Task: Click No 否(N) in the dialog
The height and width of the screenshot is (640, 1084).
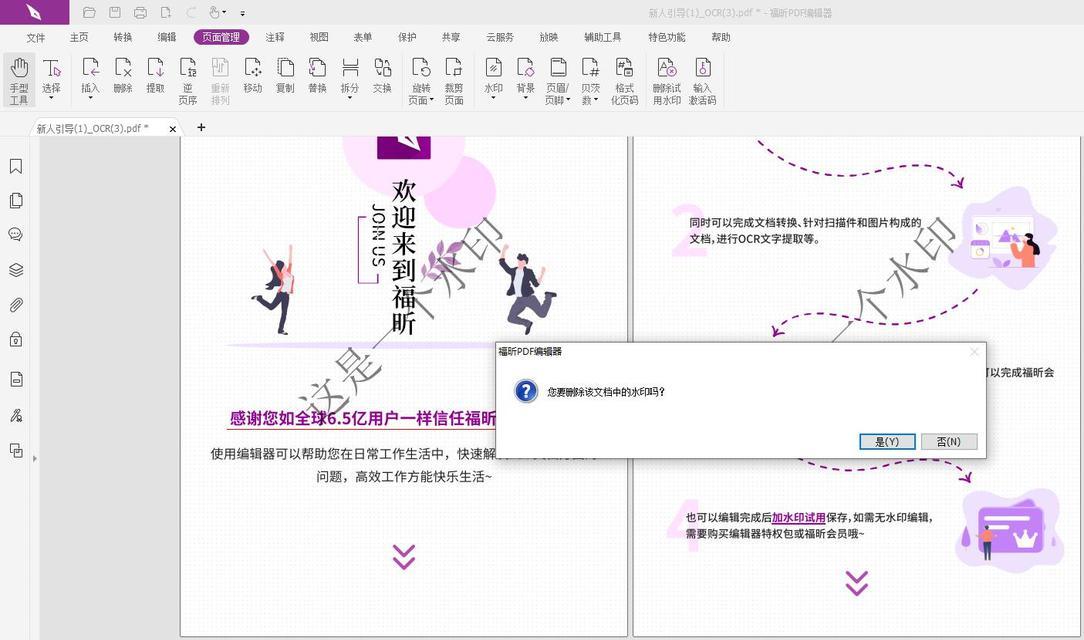Action: point(948,442)
